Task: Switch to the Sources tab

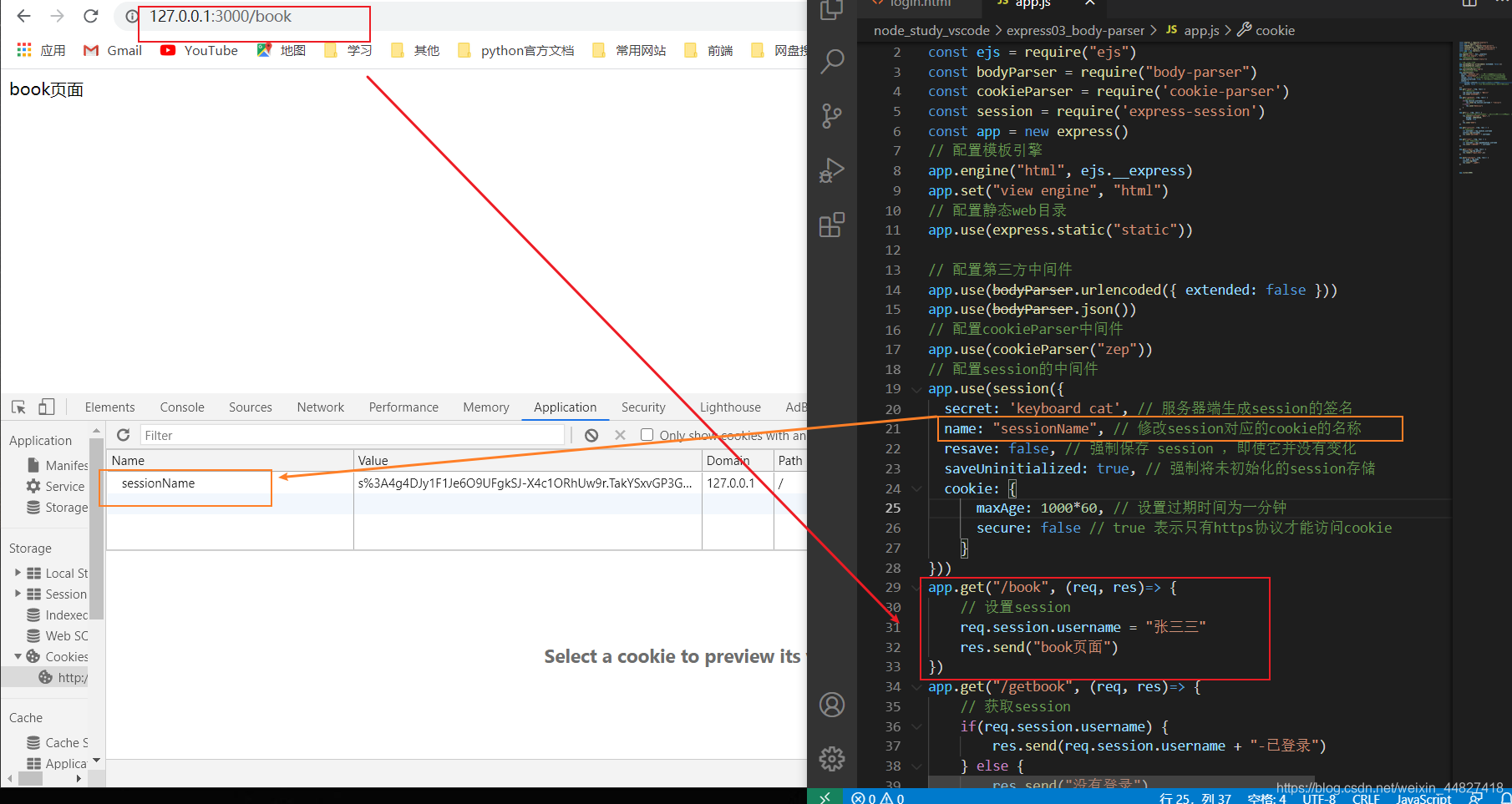Action: (x=251, y=407)
